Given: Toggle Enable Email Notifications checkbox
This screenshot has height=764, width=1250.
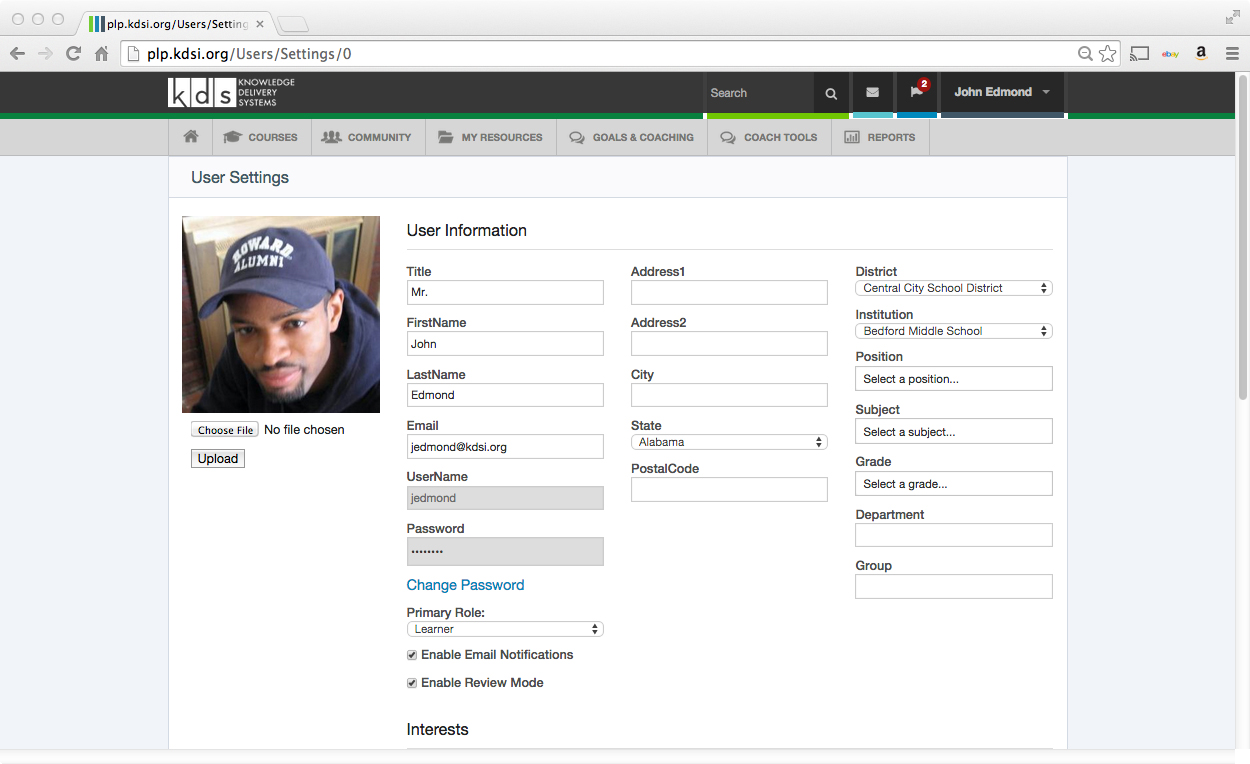Looking at the screenshot, I should [x=412, y=655].
